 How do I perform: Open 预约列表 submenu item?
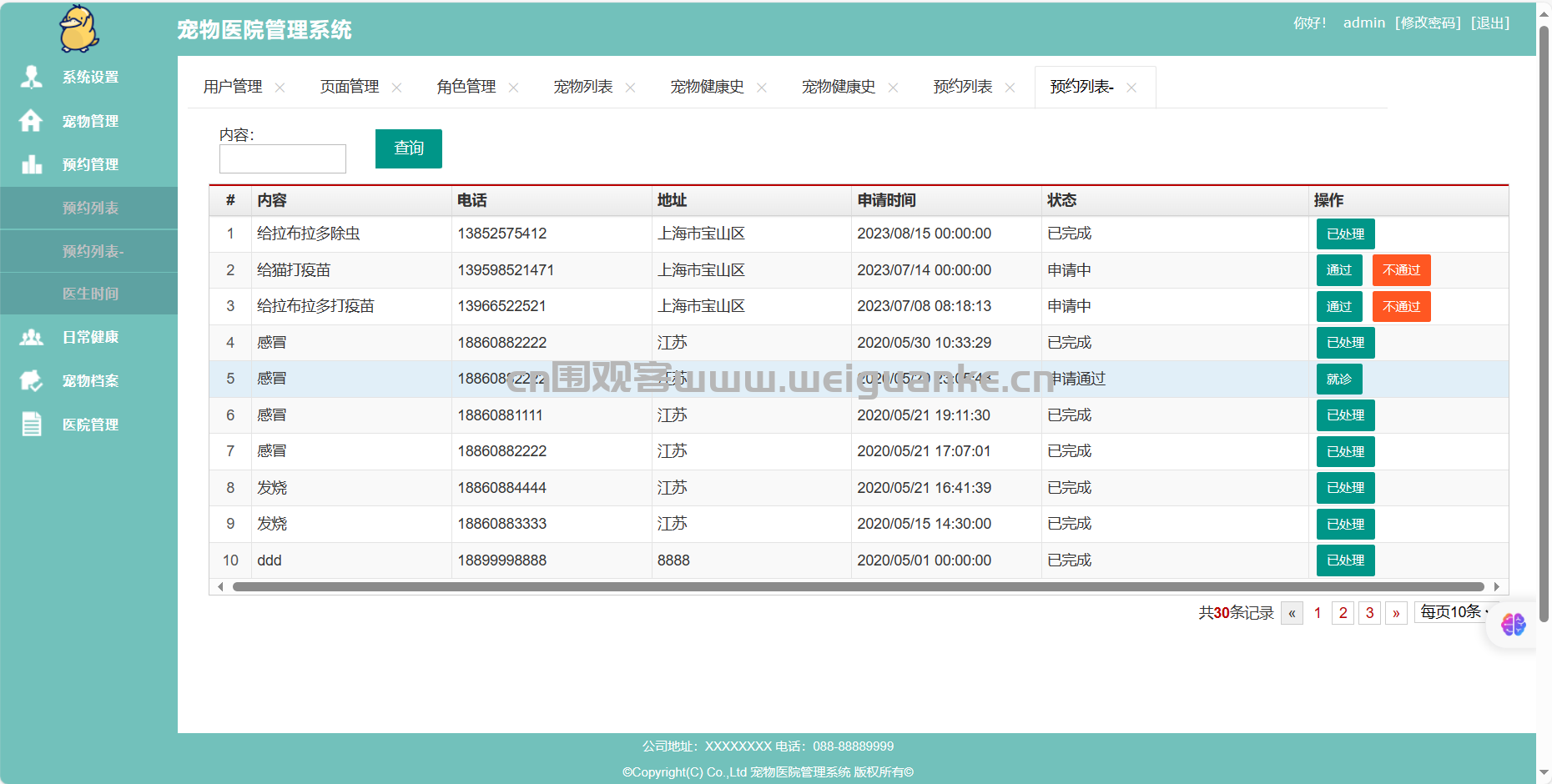(89, 208)
